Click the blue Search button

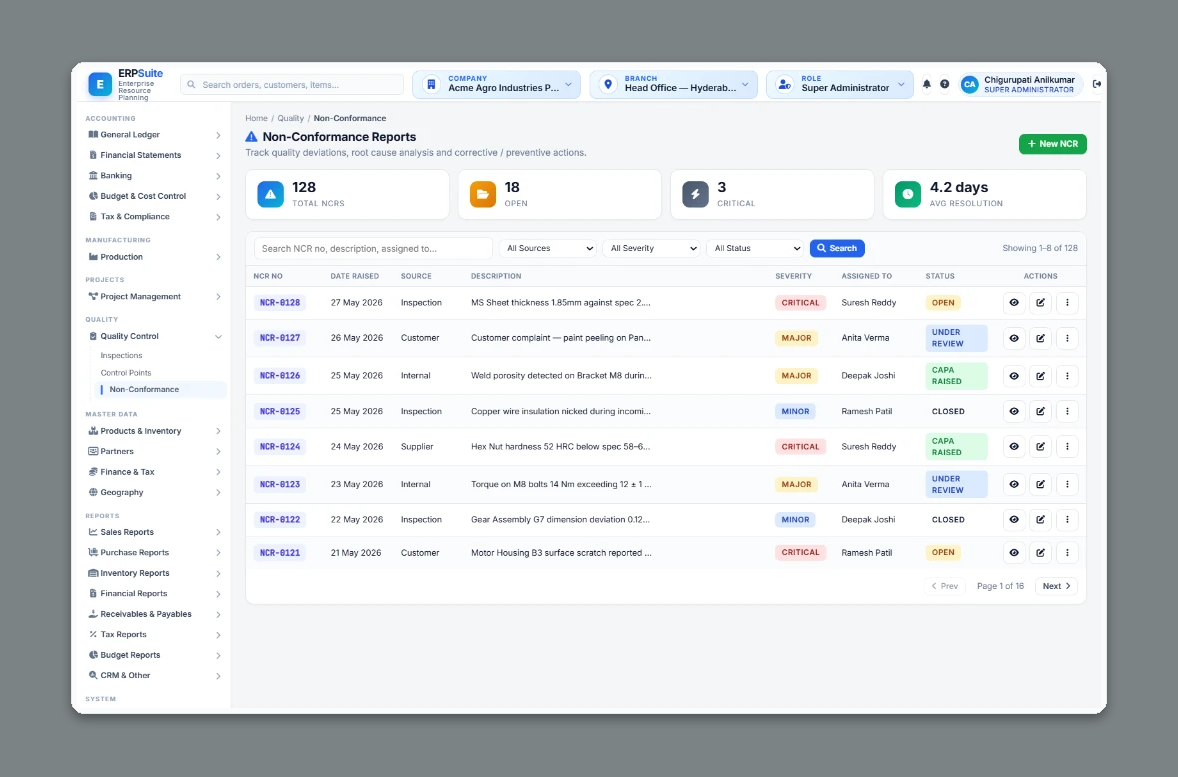[x=837, y=248]
